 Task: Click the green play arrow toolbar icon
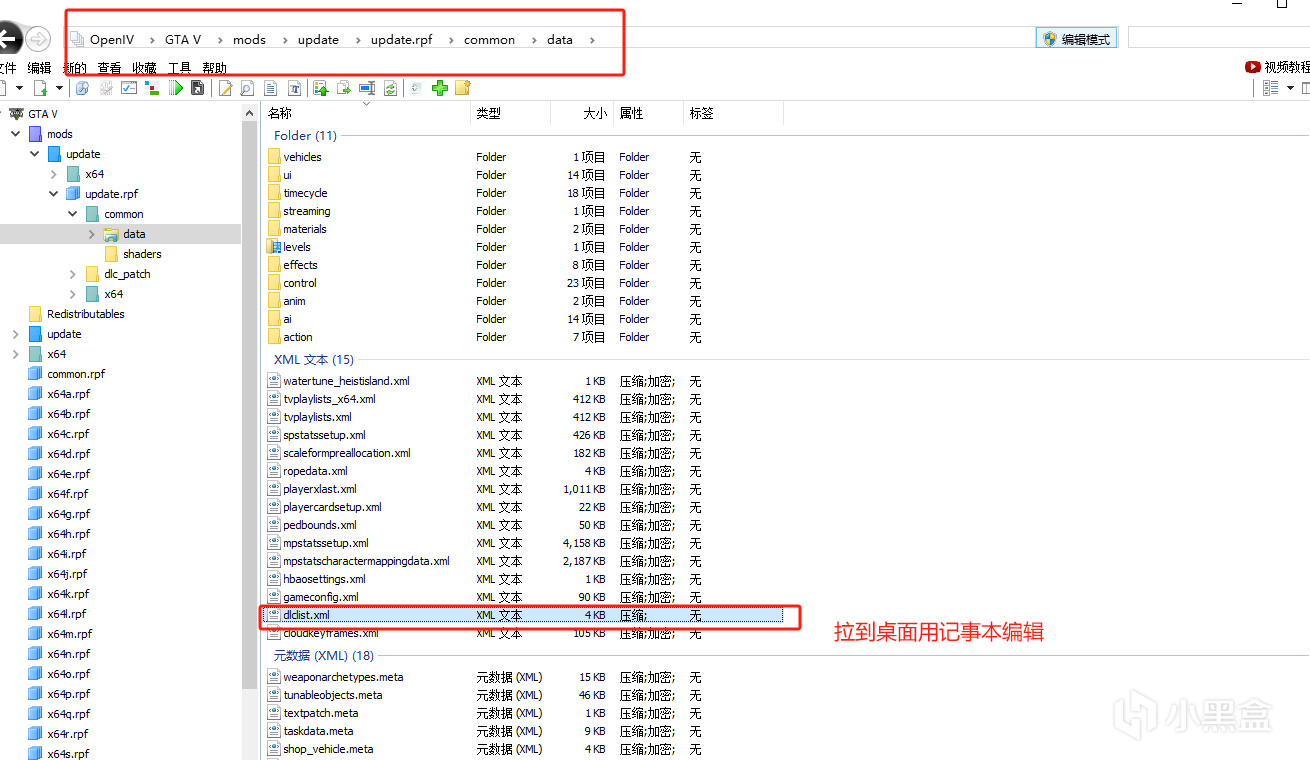(x=176, y=88)
